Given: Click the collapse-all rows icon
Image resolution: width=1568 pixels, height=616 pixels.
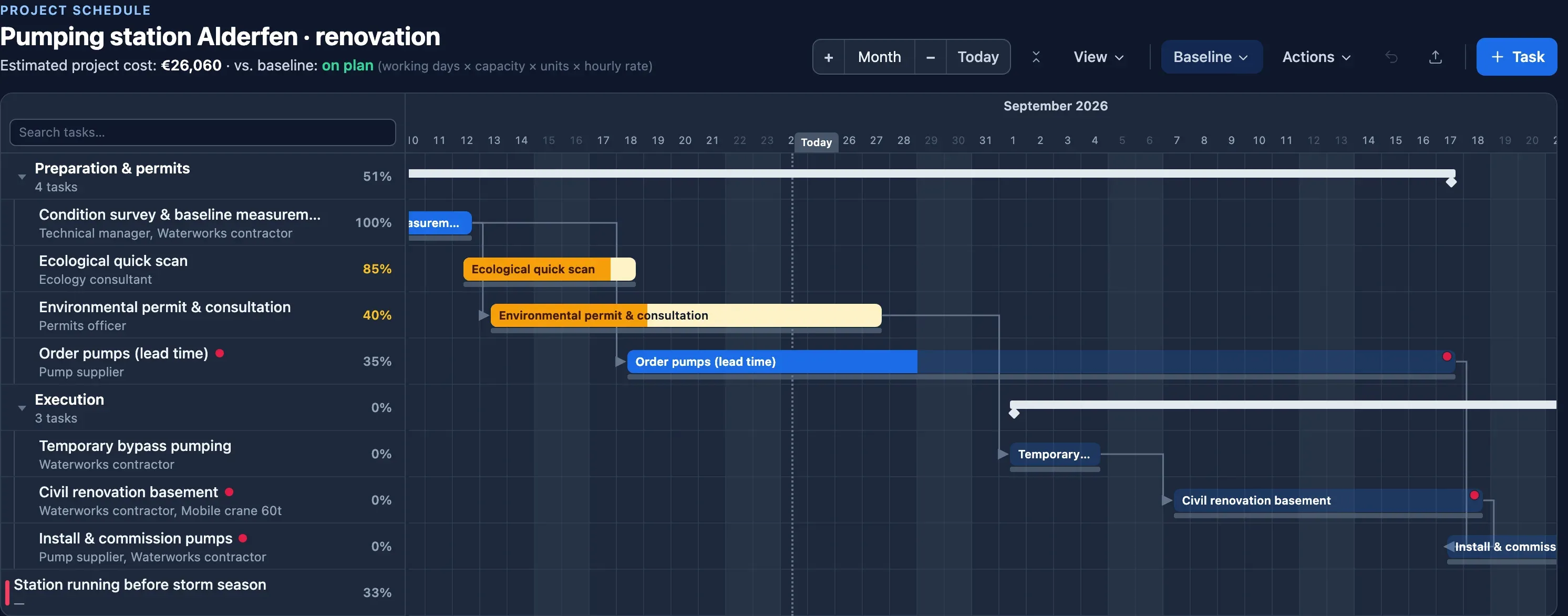Looking at the screenshot, I should [1036, 57].
